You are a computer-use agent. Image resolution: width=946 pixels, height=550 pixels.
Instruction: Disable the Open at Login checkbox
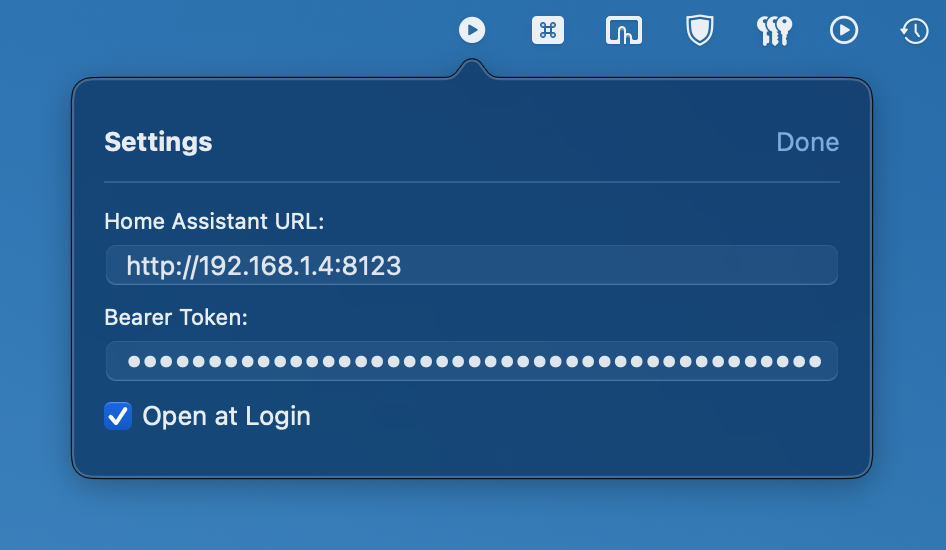(x=118, y=416)
